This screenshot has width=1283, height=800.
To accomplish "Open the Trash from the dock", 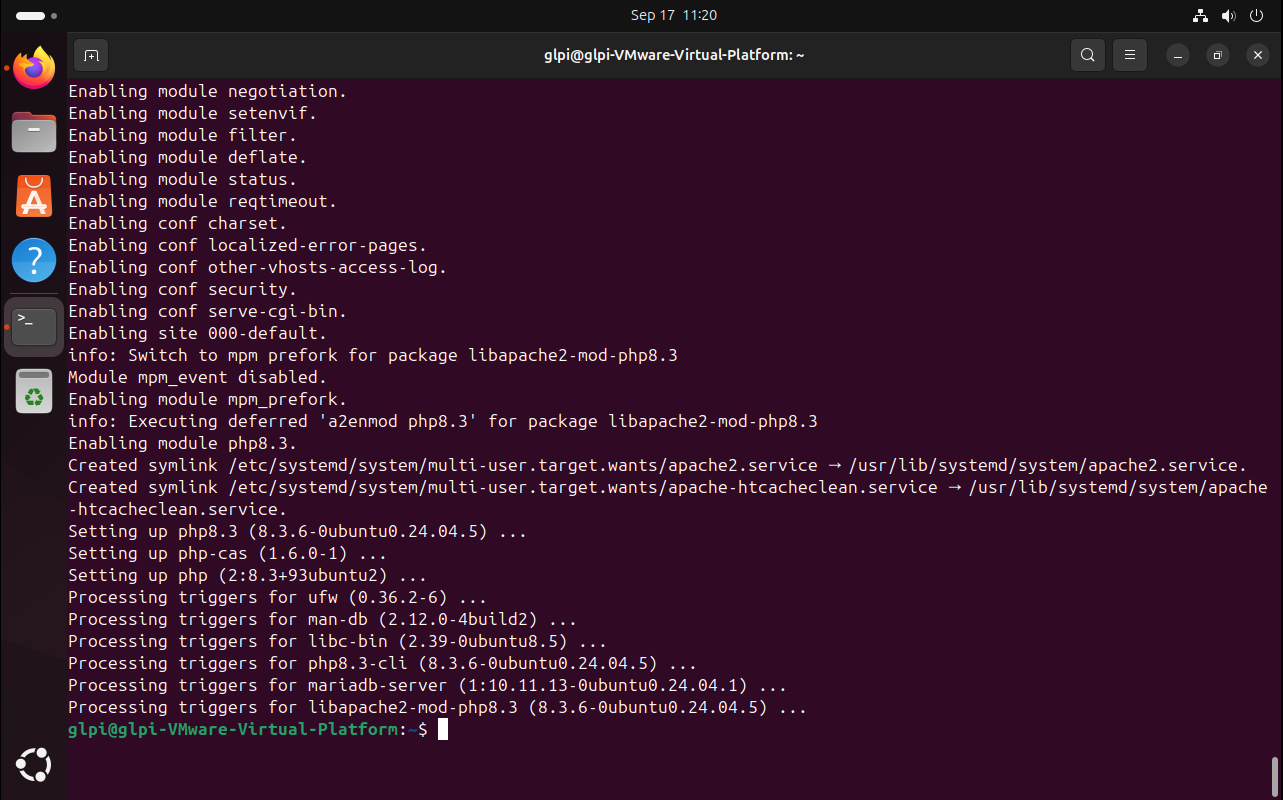I will tap(34, 391).
